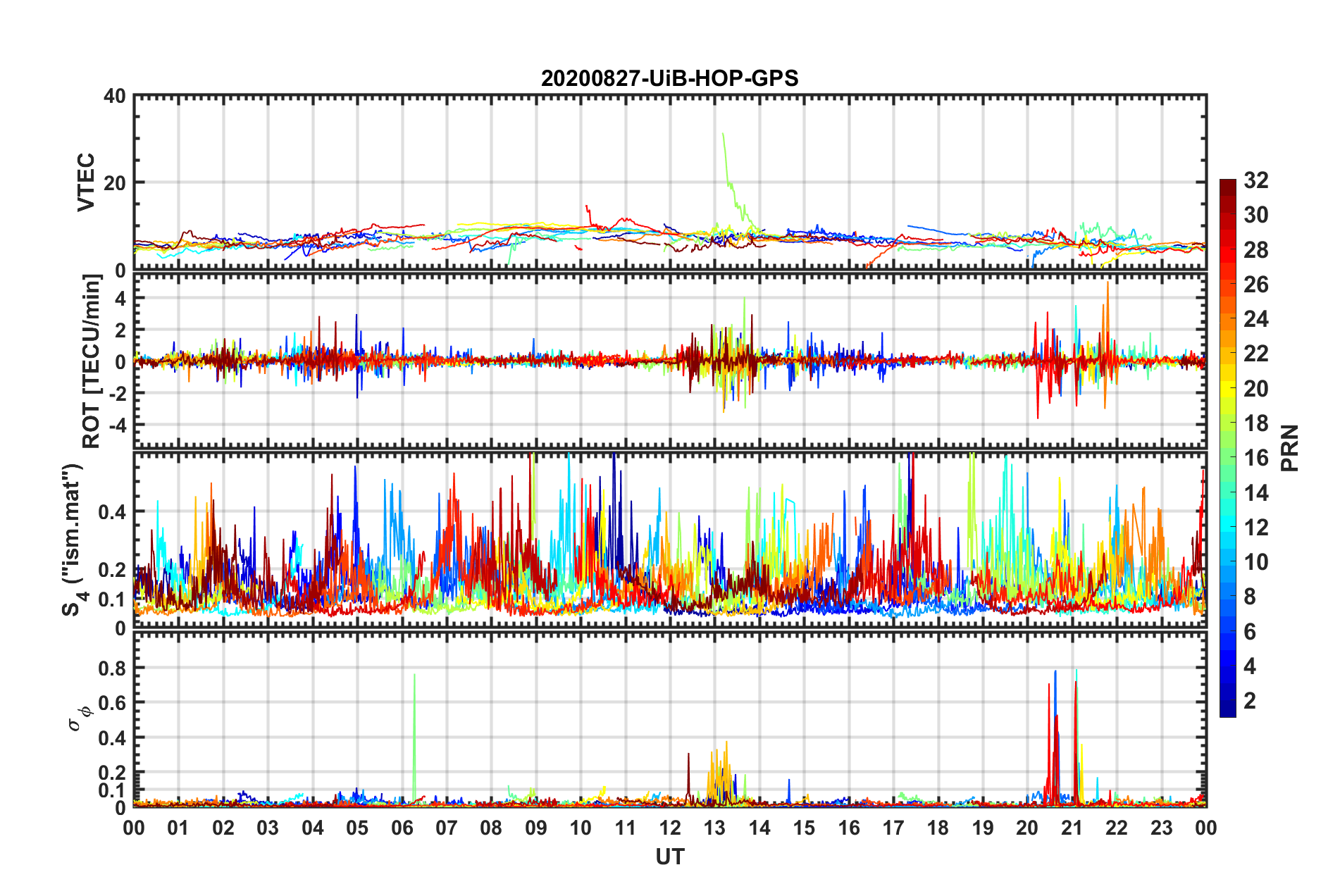Select the VTEC y-axis label
Viewport: 1340px width, 896px height.
pos(85,182)
